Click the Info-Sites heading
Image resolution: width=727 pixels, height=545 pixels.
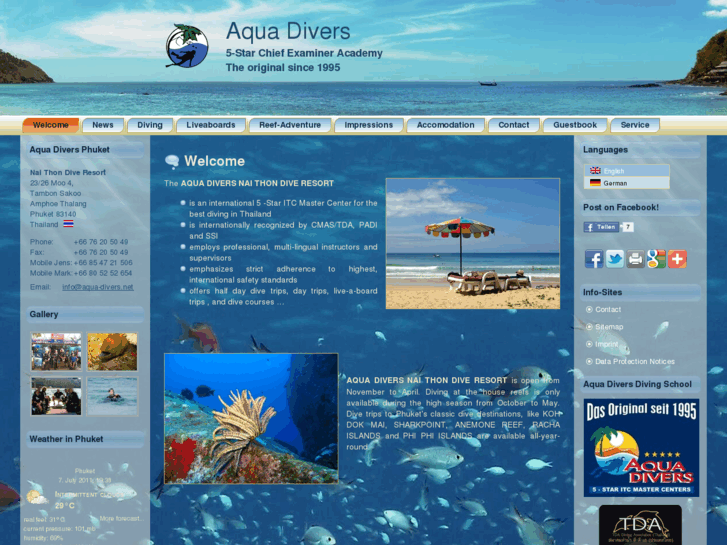click(x=602, y=292)
